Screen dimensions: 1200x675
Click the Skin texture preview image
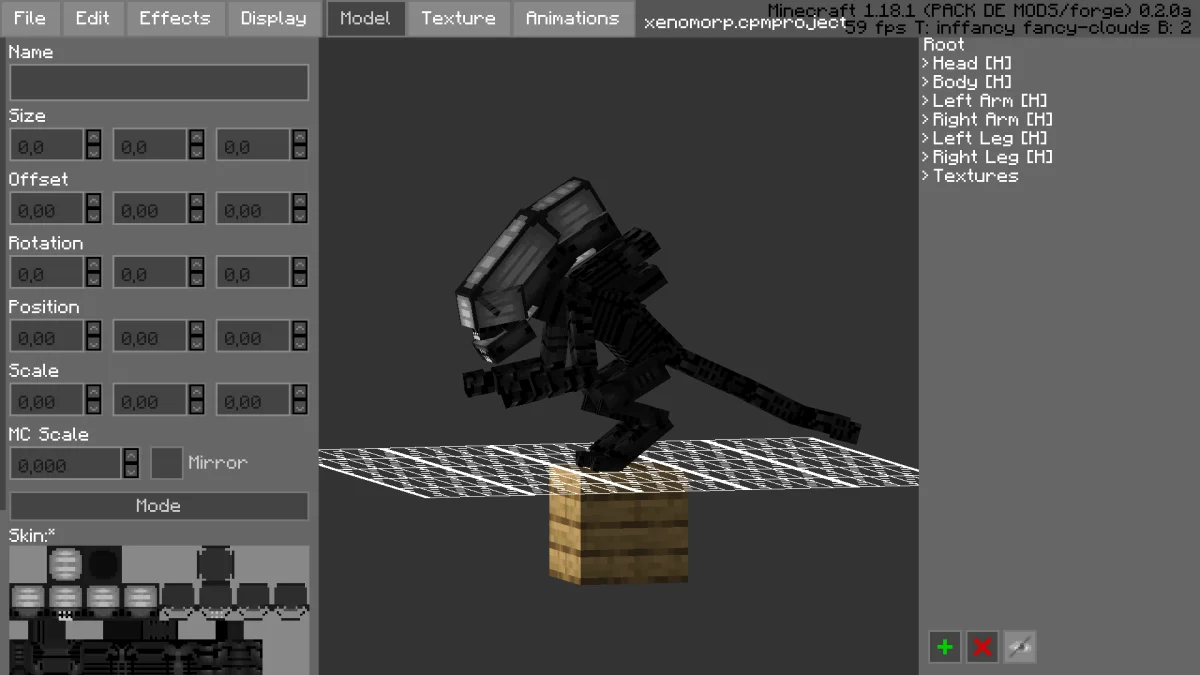click(x=159, y=609)
